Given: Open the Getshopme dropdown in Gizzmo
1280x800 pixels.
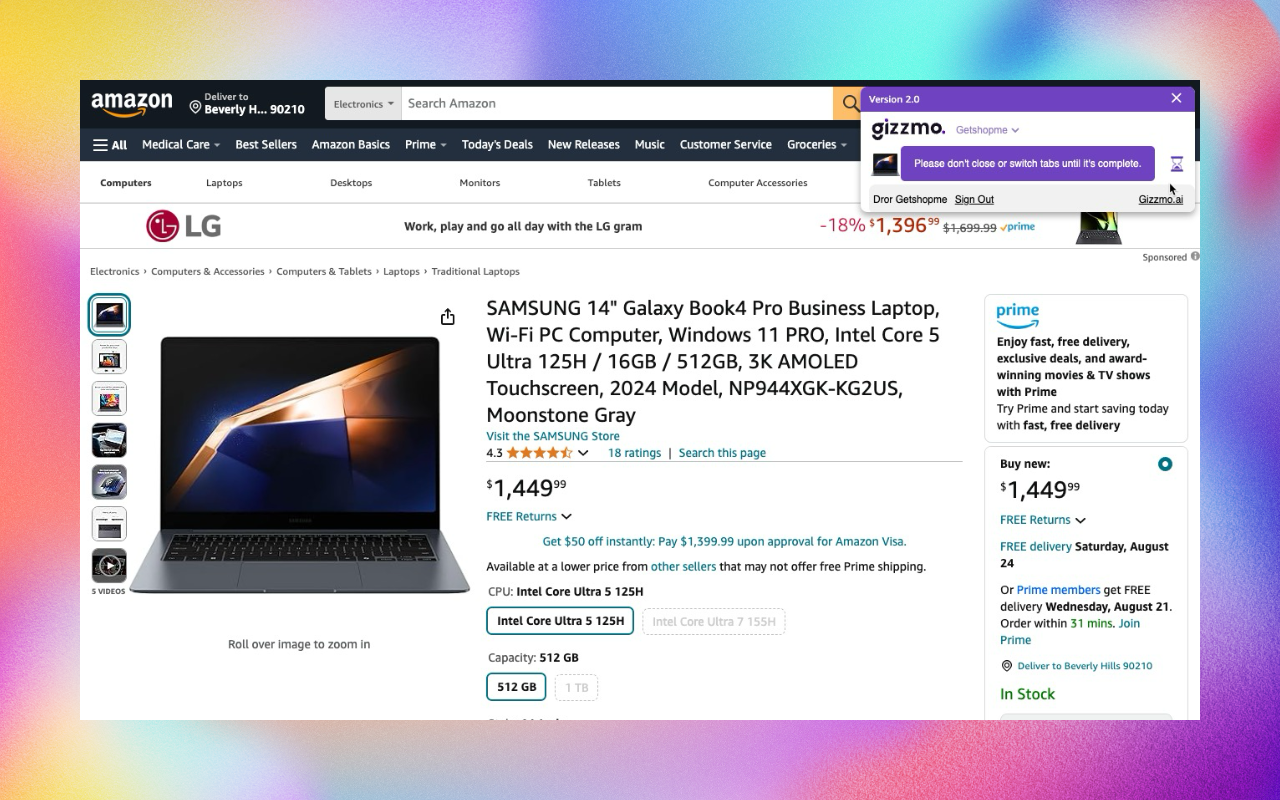Looking at the screenshot, I should pos(987,130).
